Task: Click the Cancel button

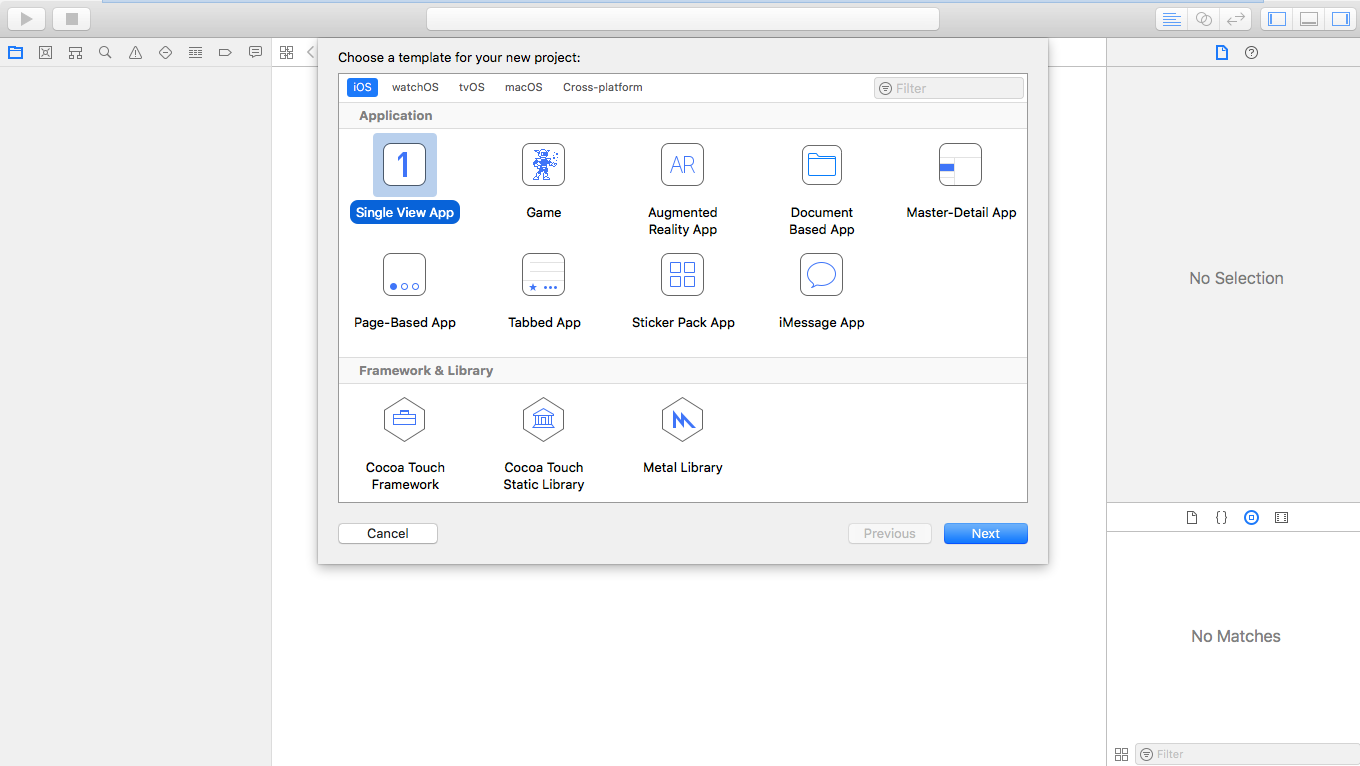Action: pos(388,534)
